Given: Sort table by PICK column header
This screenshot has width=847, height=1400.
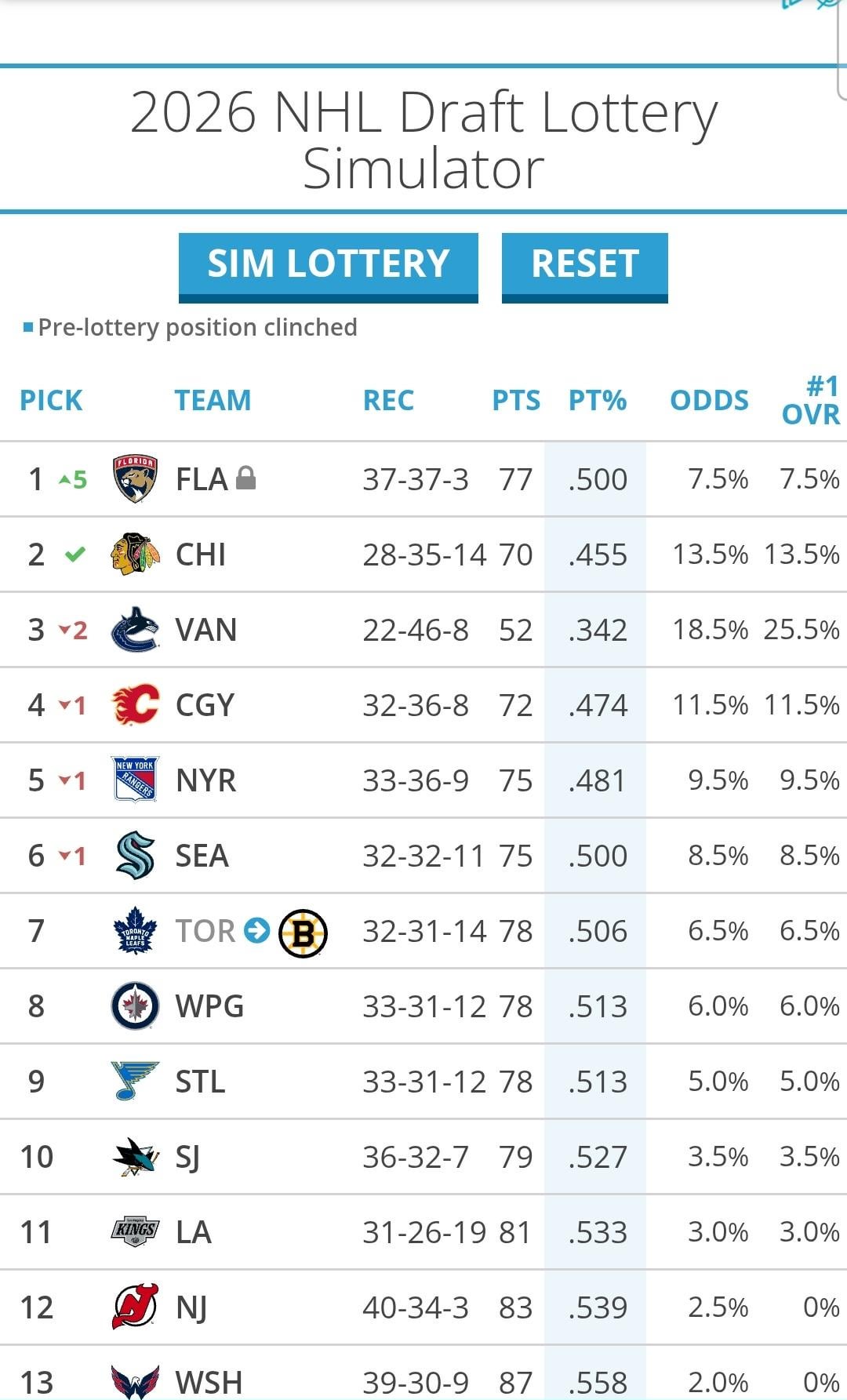Looking at the screenshot, I should coord(51,400).
